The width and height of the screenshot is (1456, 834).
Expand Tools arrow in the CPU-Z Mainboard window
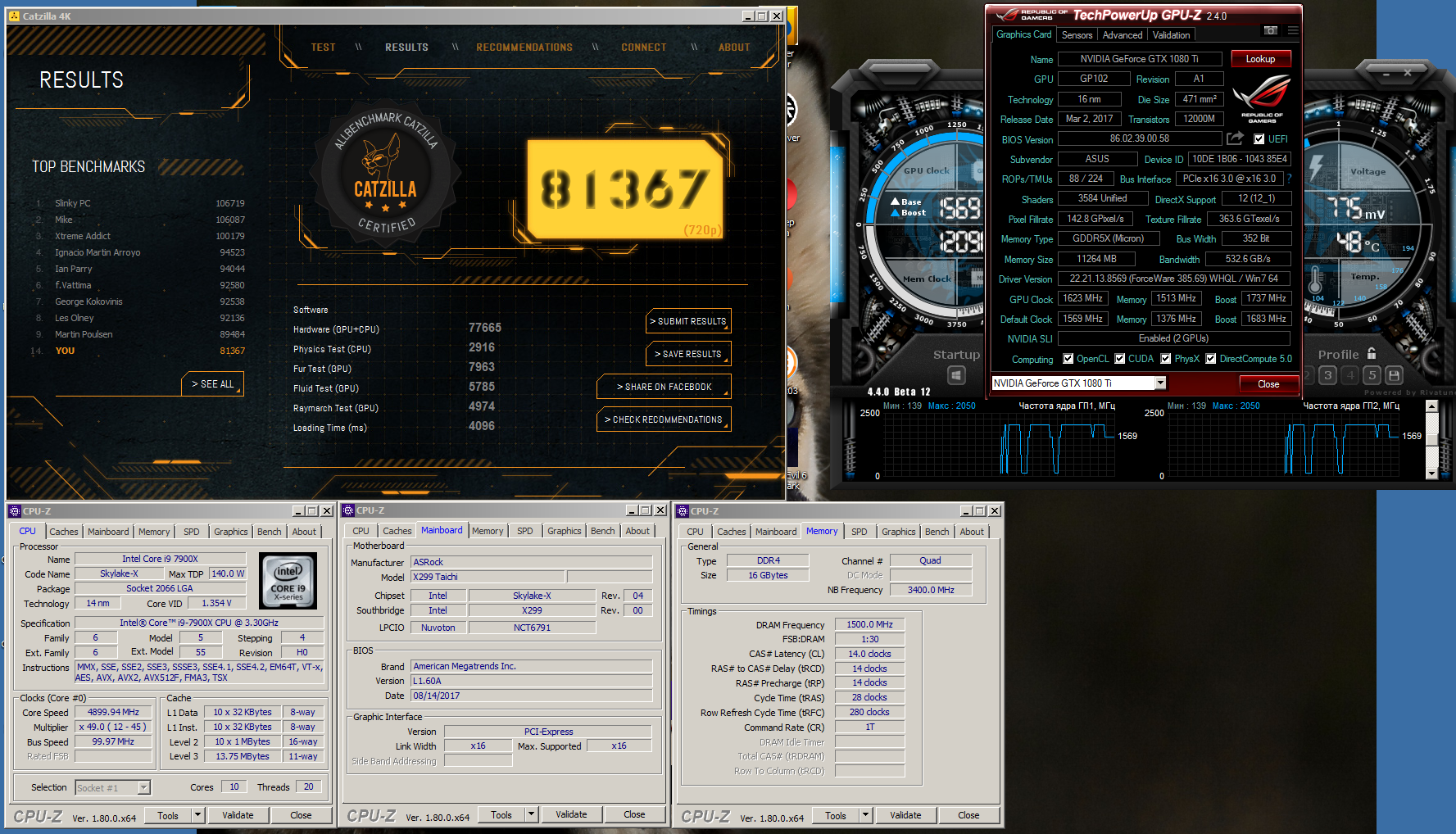click(531, 814)
